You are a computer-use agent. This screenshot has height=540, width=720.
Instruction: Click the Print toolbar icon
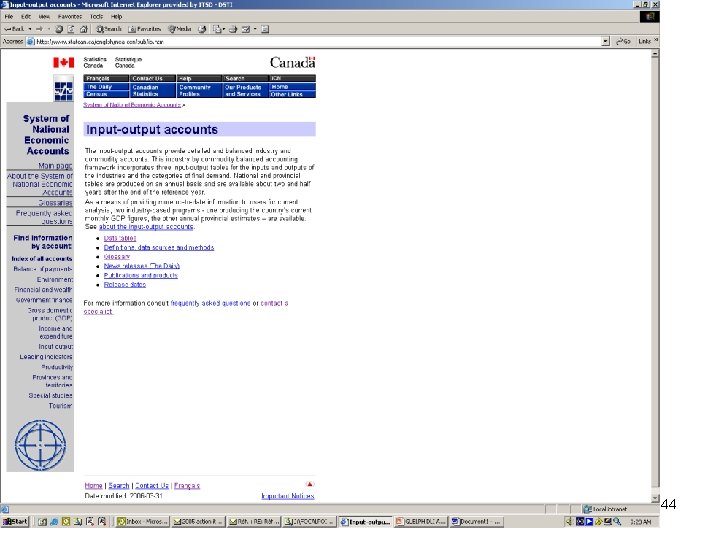click(233, 29)
